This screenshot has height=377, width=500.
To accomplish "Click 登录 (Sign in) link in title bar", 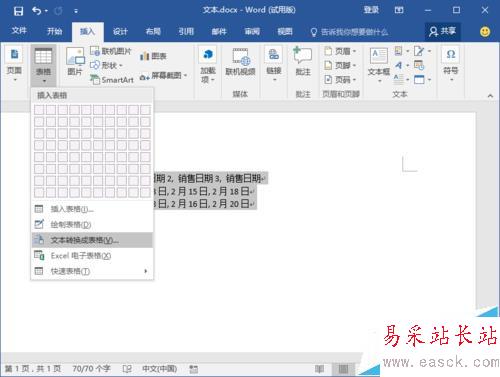I will click(371, 10).
